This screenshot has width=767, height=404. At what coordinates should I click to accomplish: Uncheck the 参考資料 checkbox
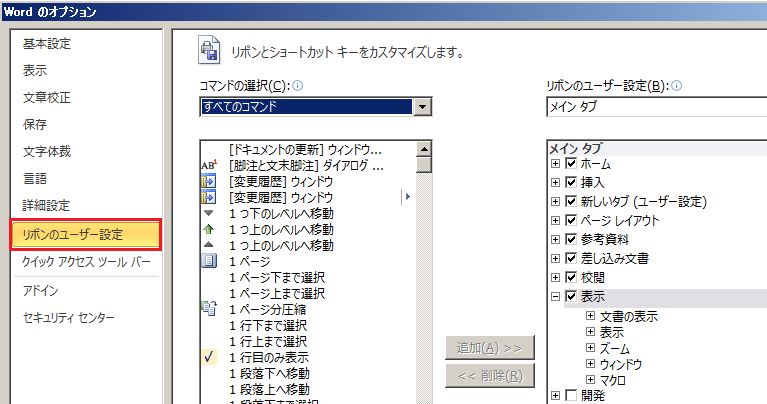tap(571, 239)
